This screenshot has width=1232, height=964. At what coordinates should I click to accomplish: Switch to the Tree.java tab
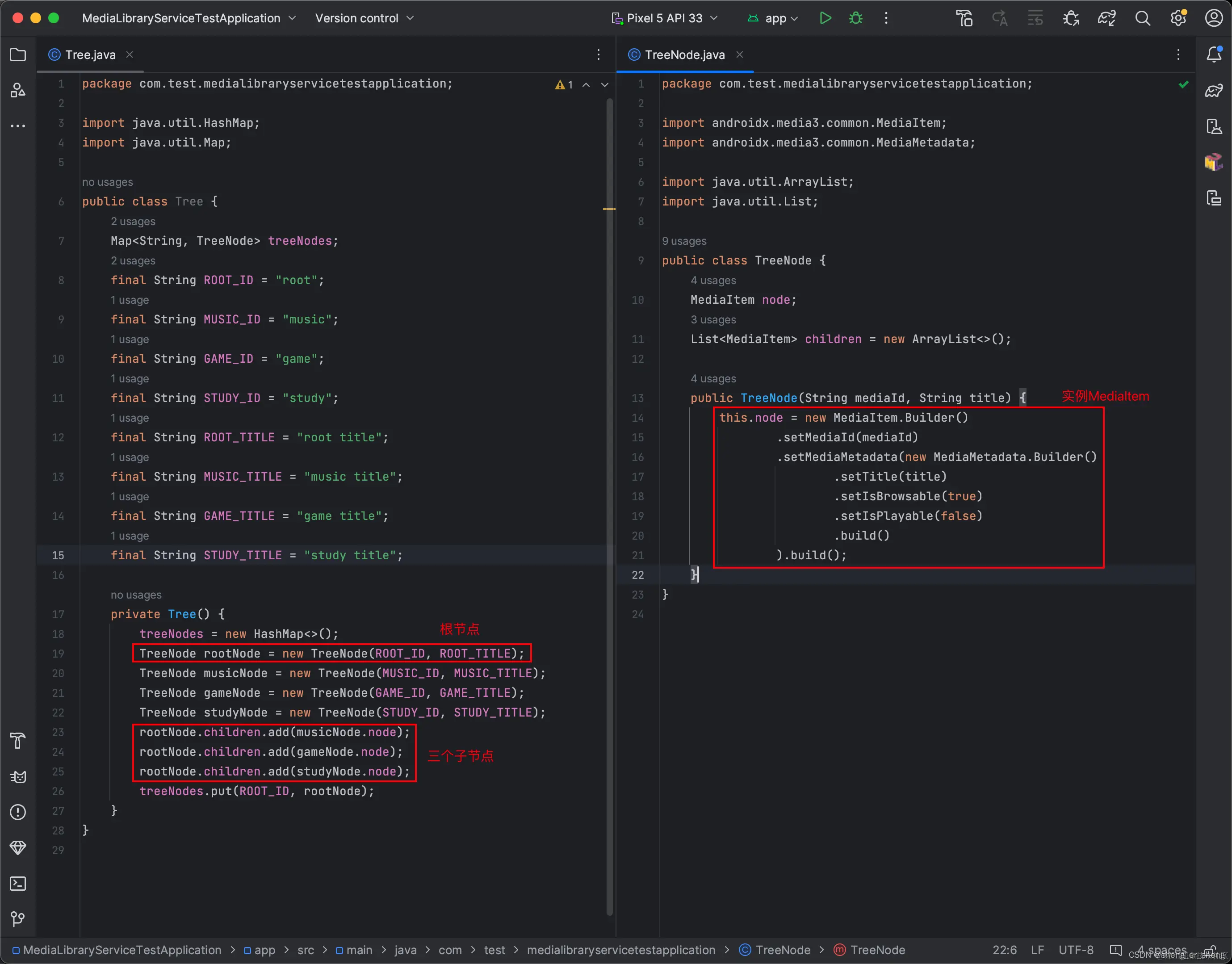pyautogui.click(x=90, y=55)
